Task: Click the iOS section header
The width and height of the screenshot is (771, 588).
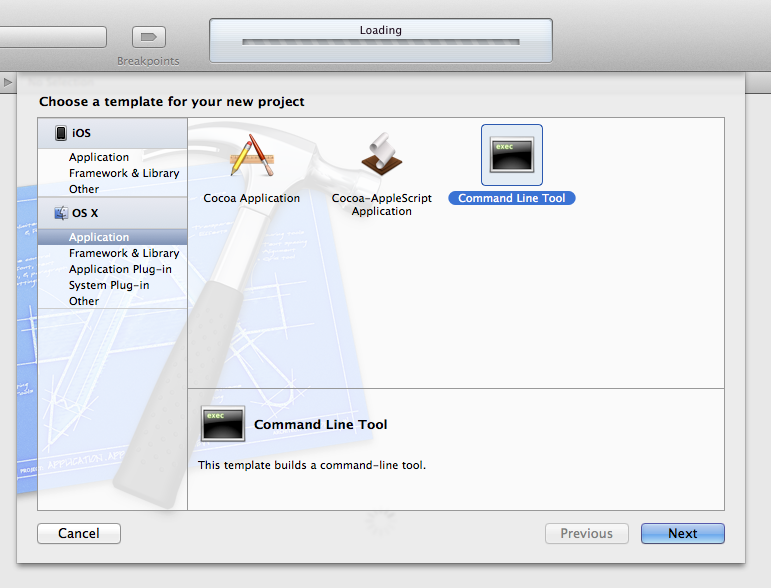Action: [113, 133]
